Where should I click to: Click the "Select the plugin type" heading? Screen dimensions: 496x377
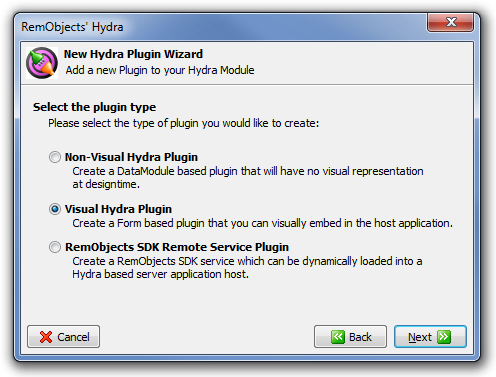(94, 107)
